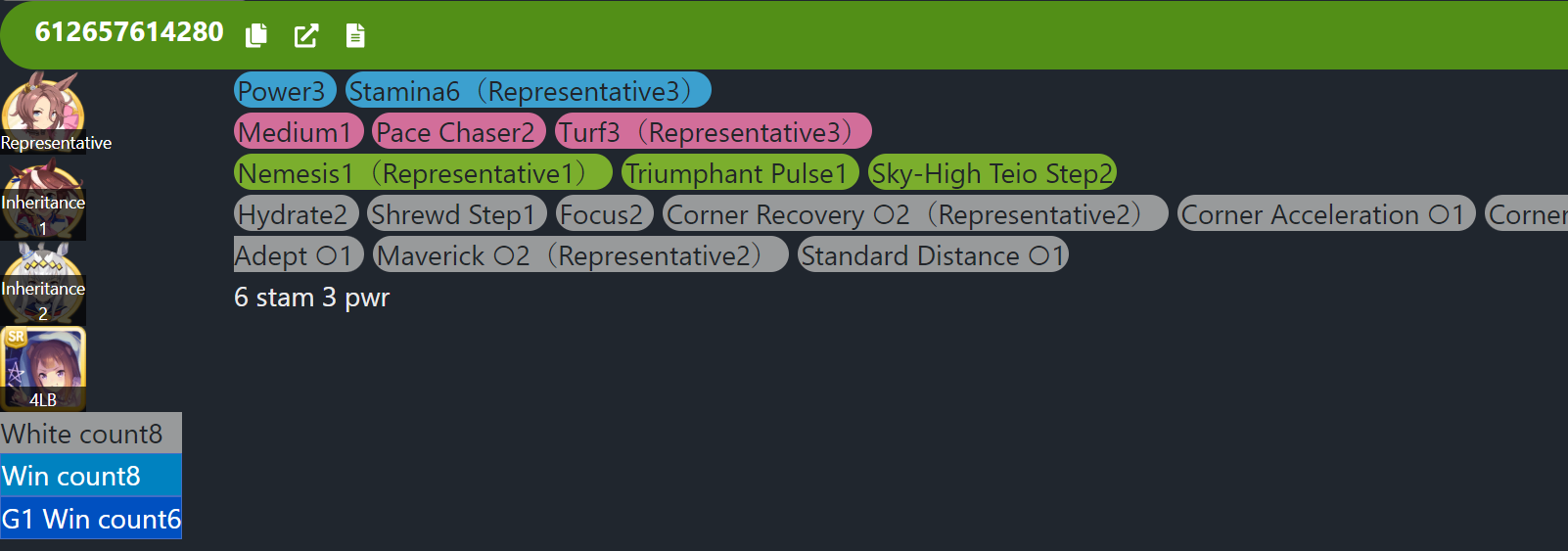This screenshot has height=551, width=1568.
Task: Open the external link icon
Action: click(306, 36)
